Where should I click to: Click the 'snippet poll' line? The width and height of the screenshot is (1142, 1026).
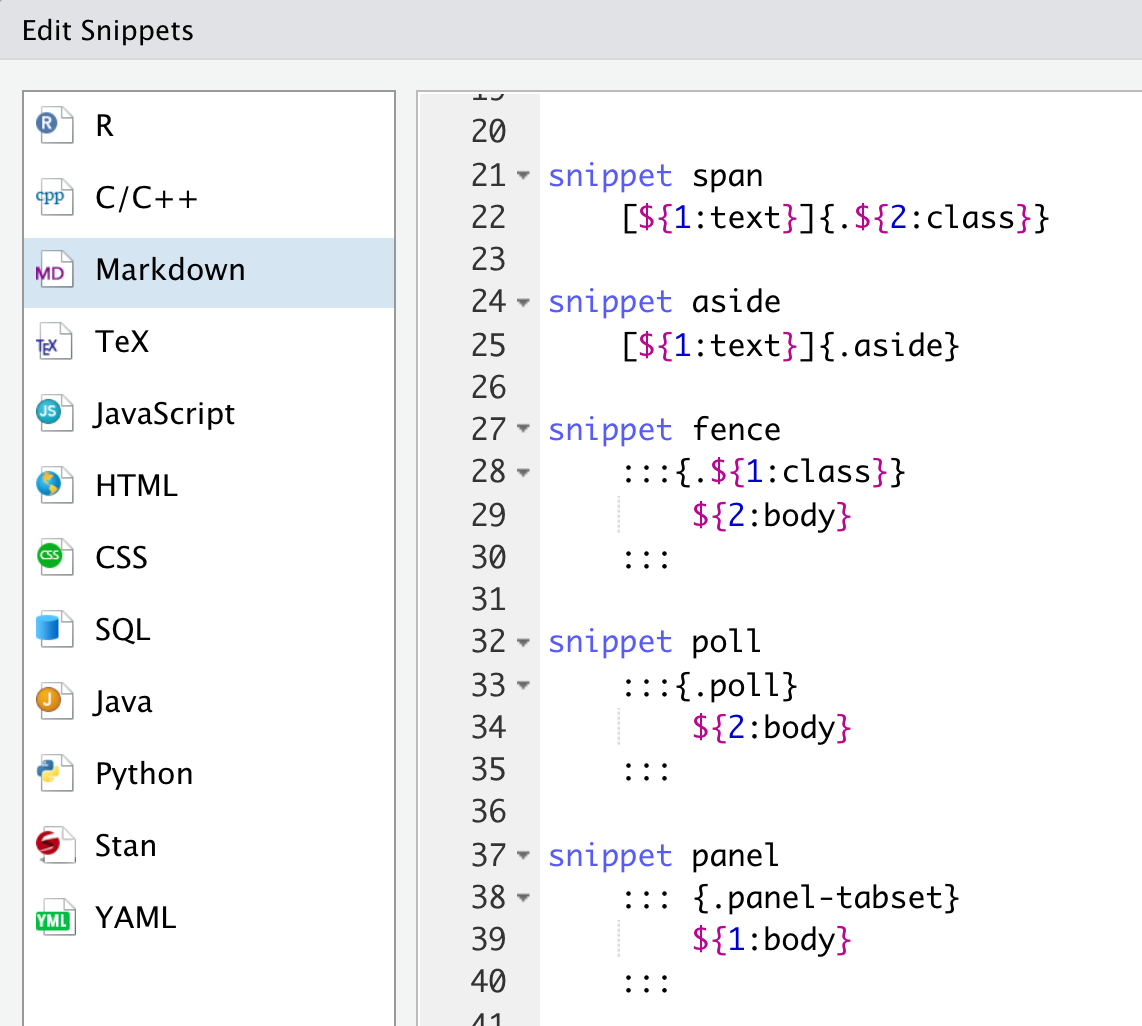pyautogui.click(x=654, y=642)
